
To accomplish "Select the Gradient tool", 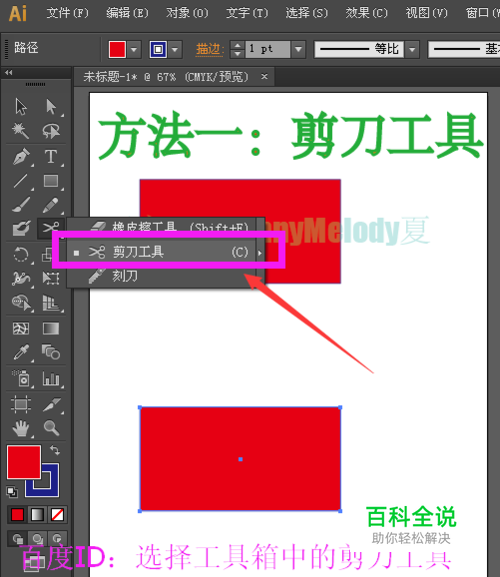I will click(51, 329).
